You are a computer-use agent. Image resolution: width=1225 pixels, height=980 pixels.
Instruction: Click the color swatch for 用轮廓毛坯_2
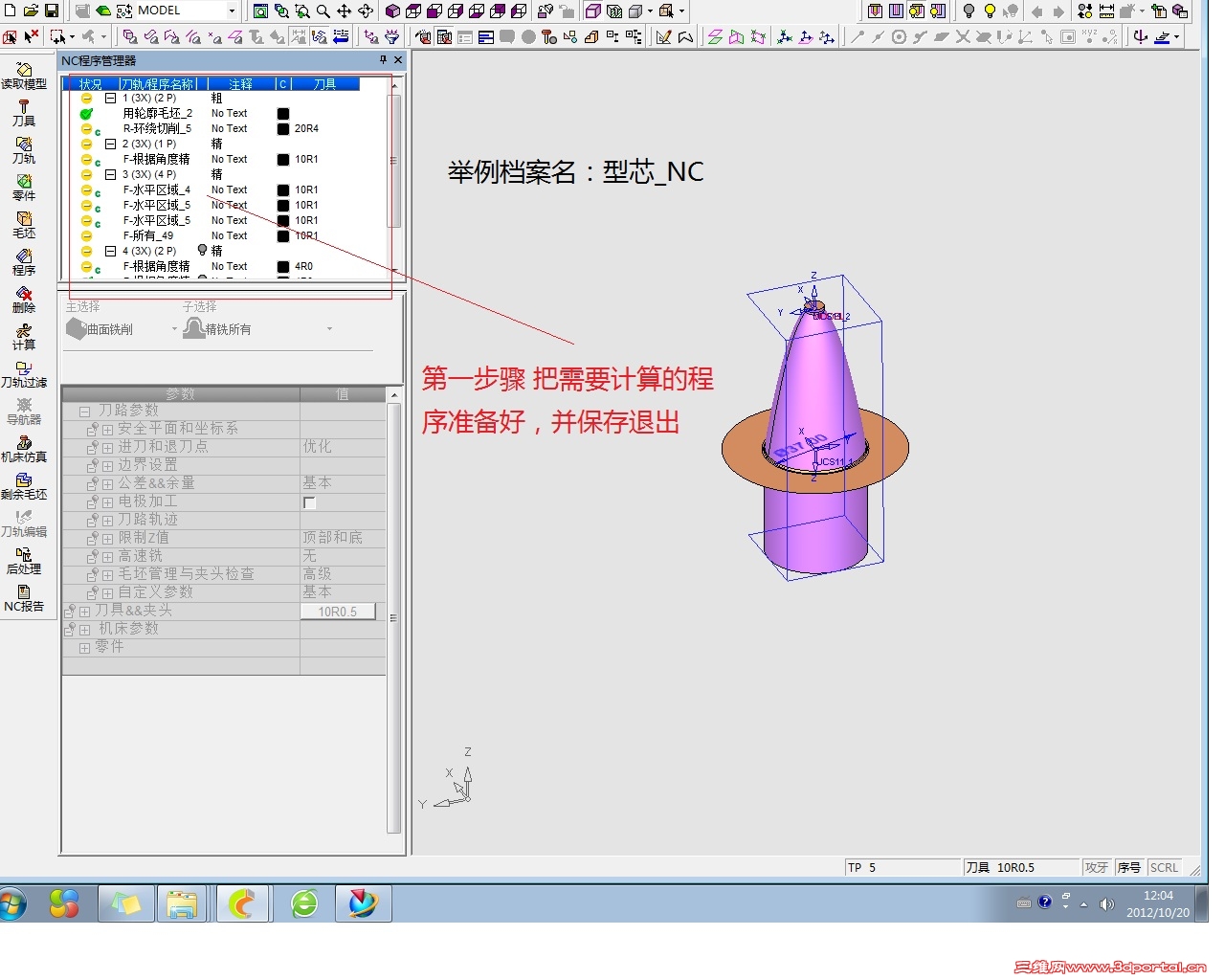pyautogui.click(x=283, y=114)
